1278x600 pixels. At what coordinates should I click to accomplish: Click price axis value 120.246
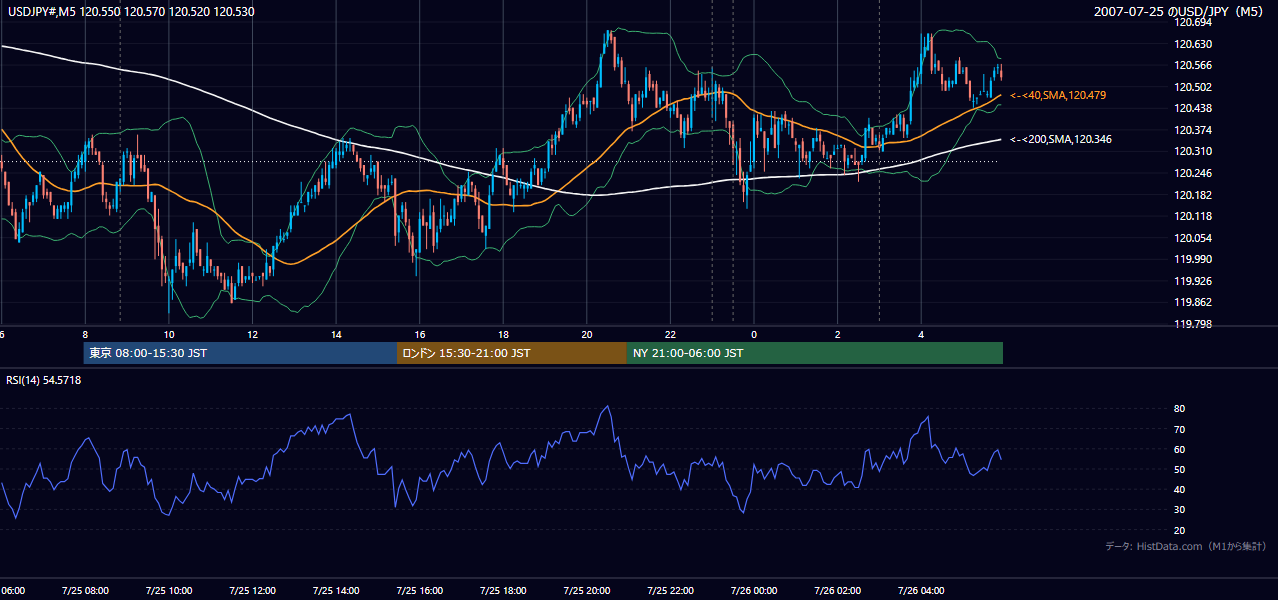click(x=1193, y=173)
